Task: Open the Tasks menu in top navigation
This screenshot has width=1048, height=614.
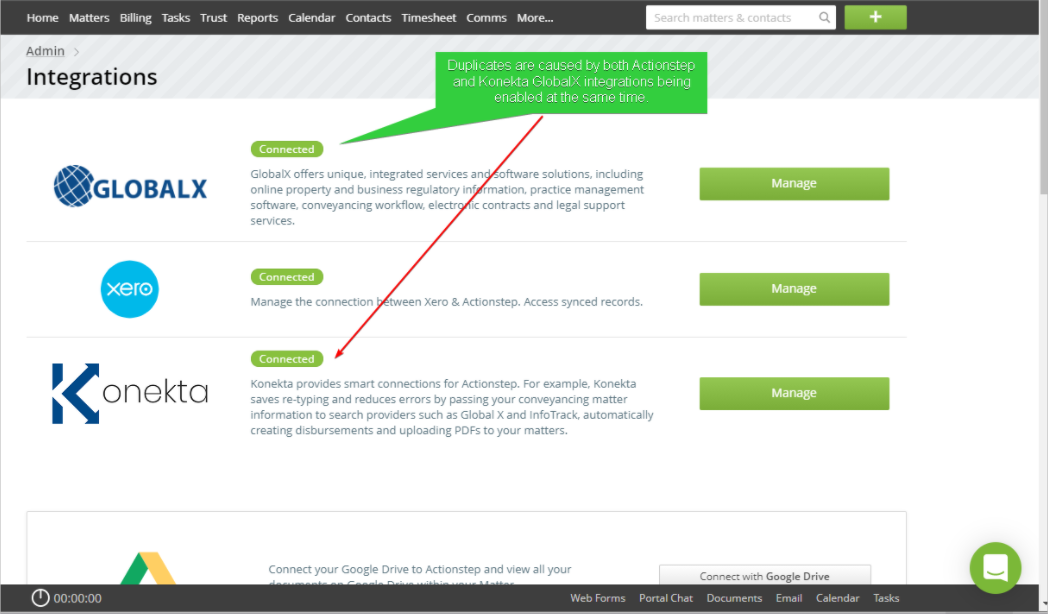Action: coord(176,18)
